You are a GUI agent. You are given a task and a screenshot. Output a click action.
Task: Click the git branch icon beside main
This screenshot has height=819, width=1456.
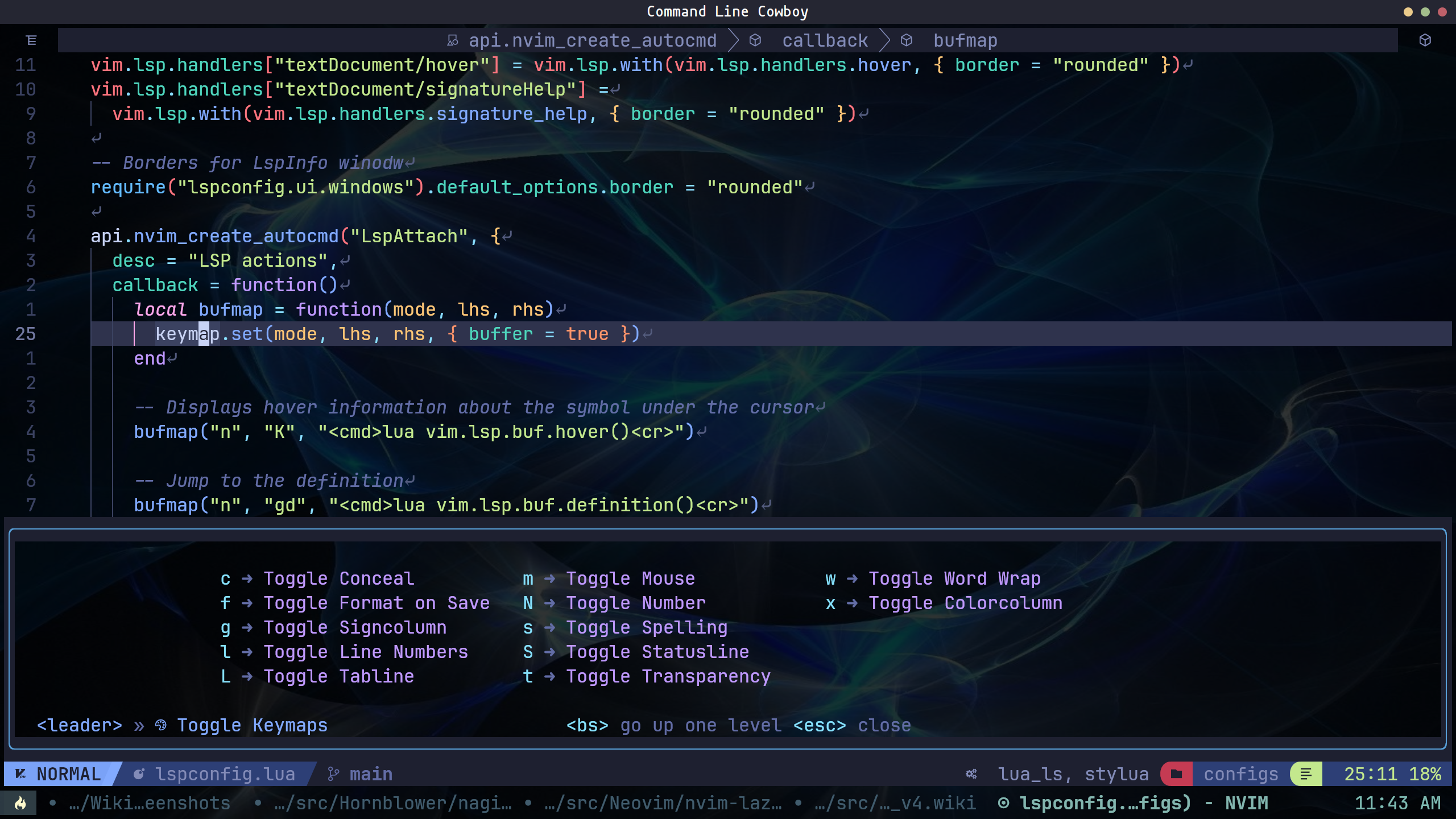pyautogui.click(x=334, y=774)
